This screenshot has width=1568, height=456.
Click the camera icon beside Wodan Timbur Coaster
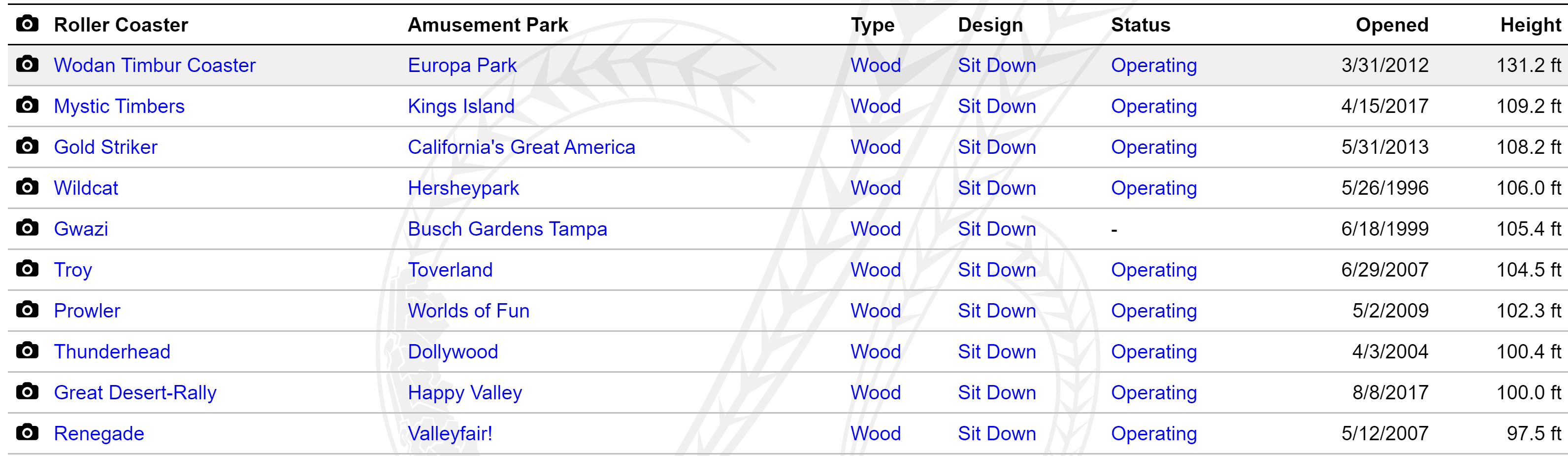tap(27, 64)
